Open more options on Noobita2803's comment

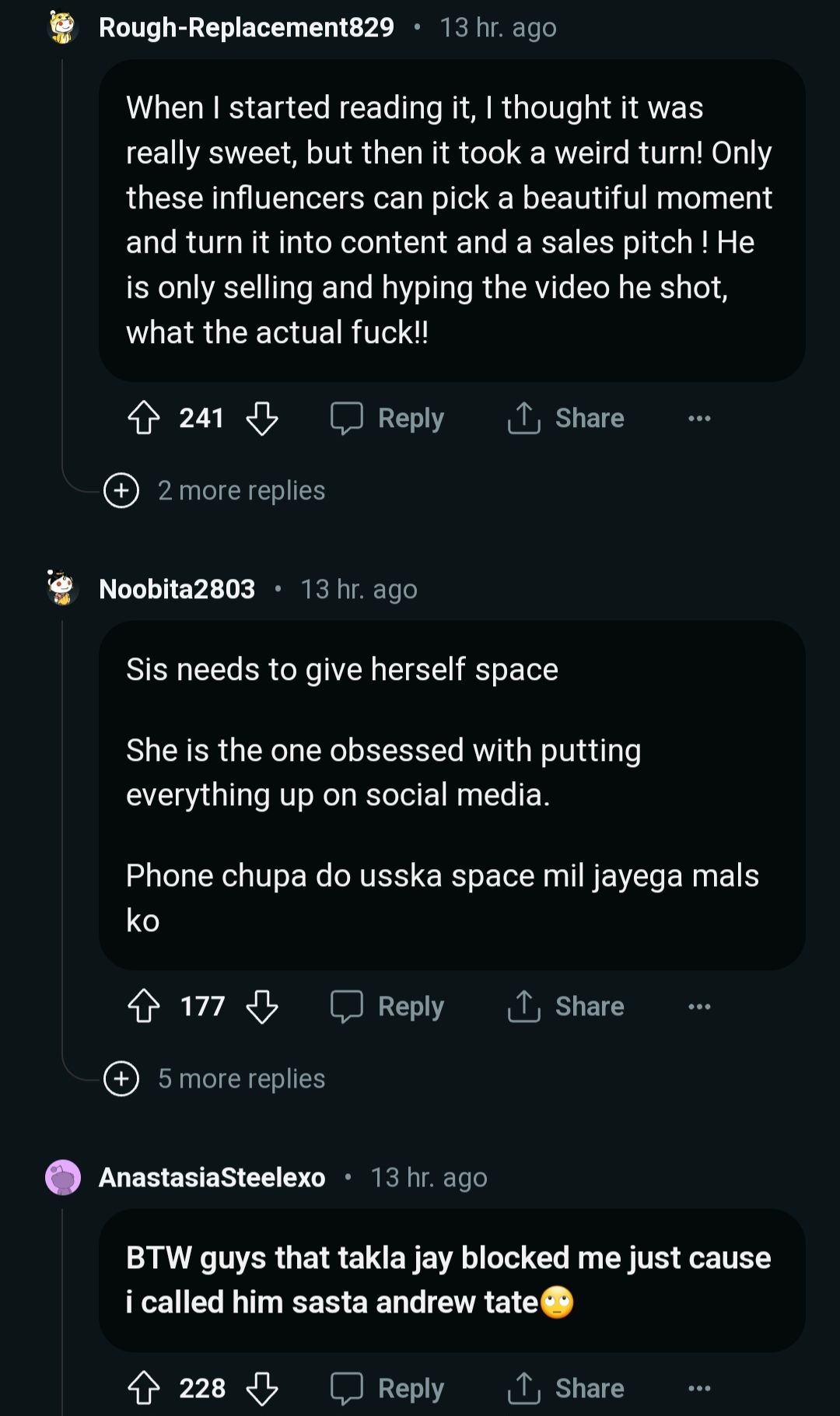coord(699,1006)
